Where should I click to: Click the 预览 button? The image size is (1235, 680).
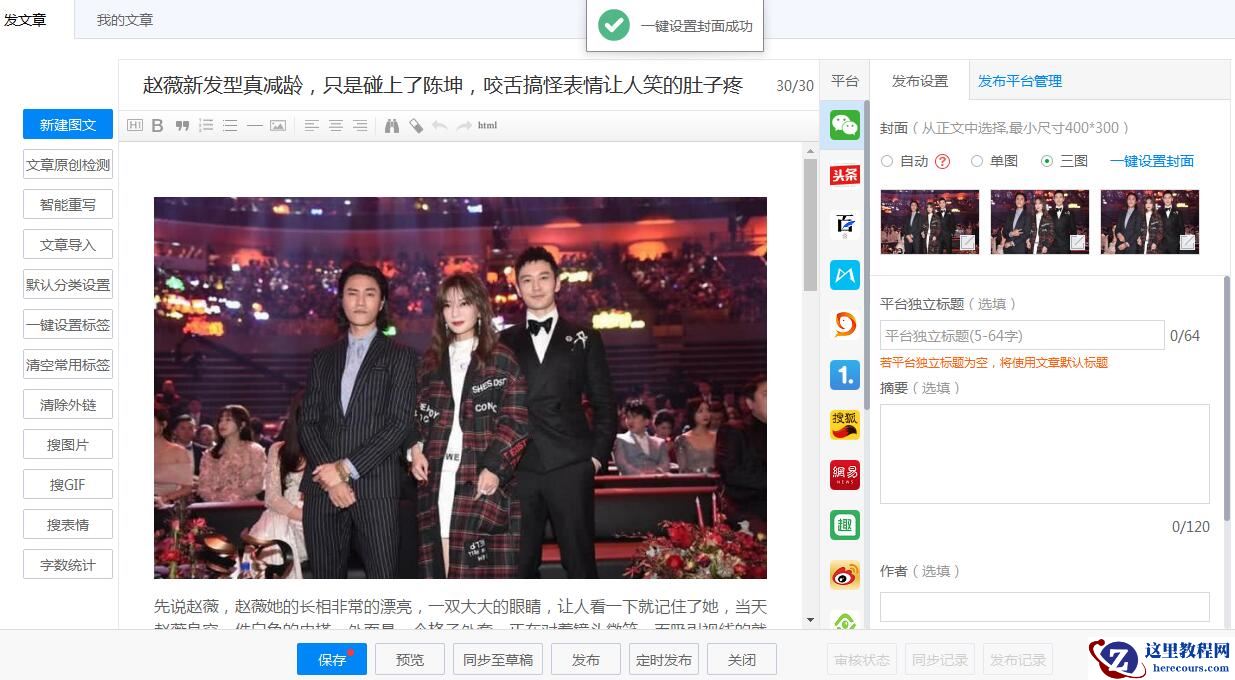(x=410, y=659)
